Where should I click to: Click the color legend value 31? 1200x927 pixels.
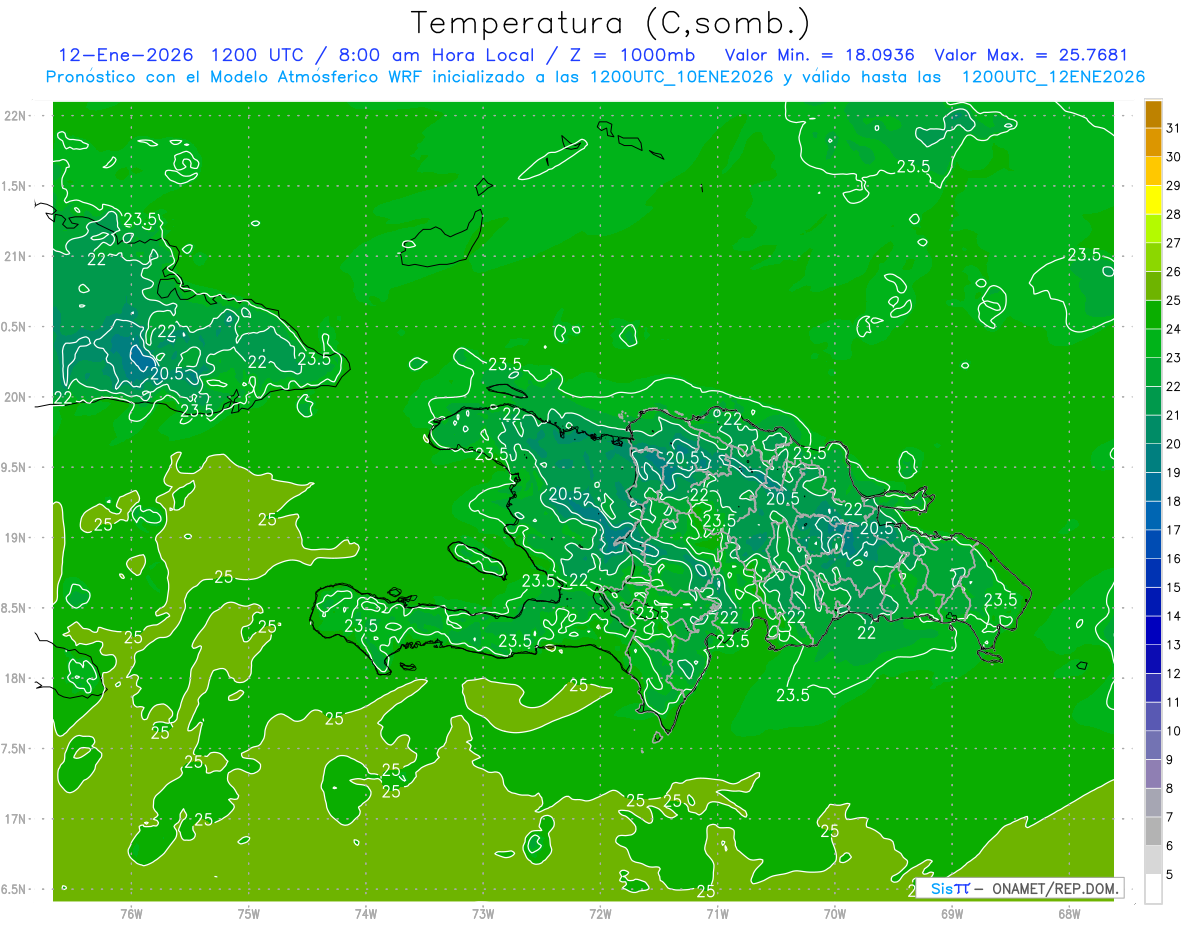pyautogui.click(x=1174, y=127)
